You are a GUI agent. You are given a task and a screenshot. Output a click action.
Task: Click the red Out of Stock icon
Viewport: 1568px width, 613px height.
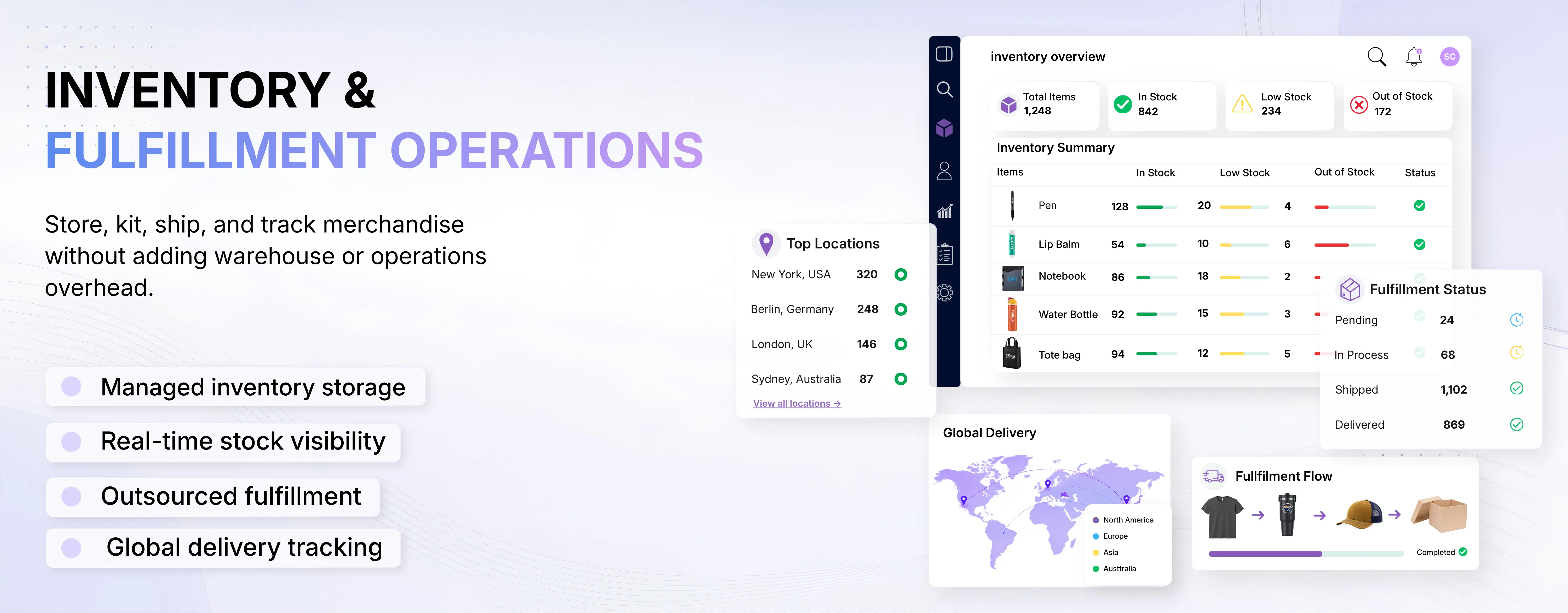[x=1359, y=105]
